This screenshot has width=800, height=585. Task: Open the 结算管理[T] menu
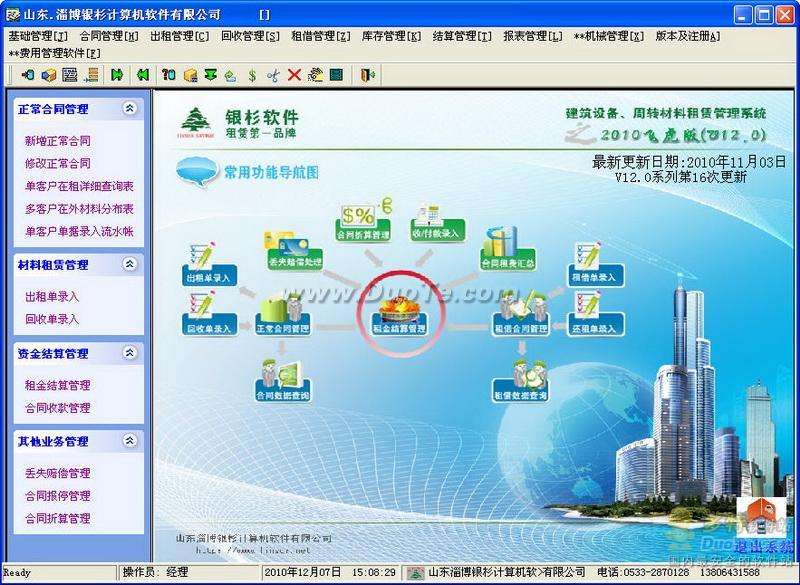click(x=462, y=36)
